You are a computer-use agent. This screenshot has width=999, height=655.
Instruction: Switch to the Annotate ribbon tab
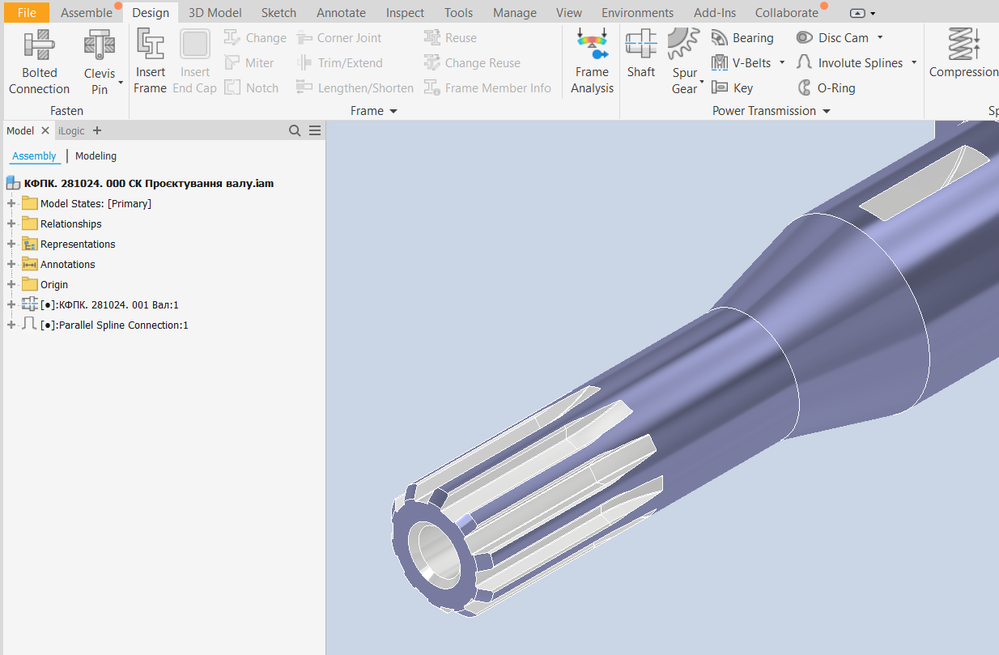[341, 13]
